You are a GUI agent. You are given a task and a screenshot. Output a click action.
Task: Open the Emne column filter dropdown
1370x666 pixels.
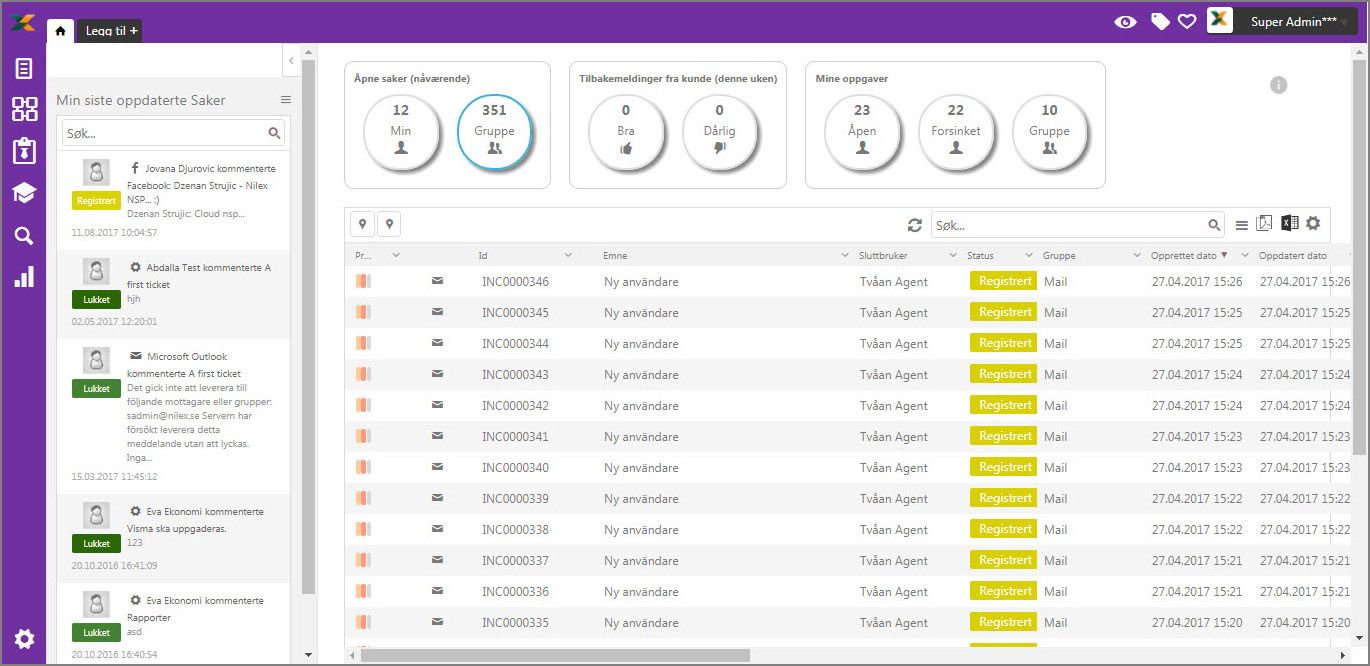[844, 256]
